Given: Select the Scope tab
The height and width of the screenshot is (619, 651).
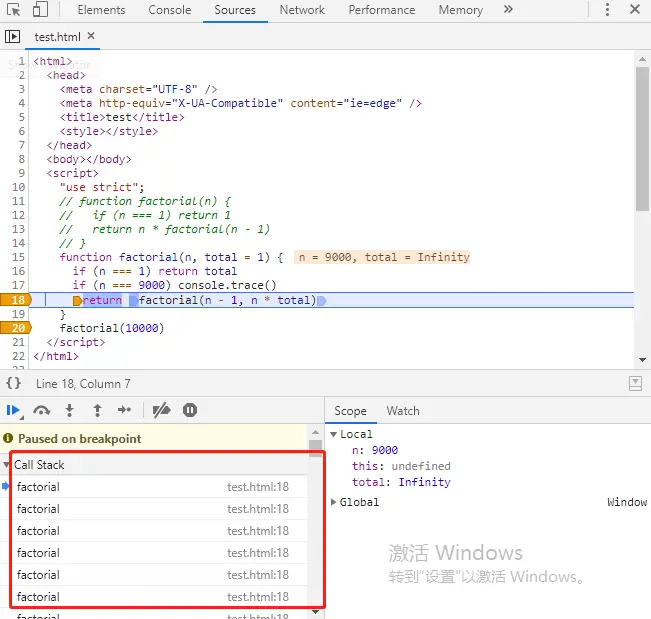Looking at the screenshot, I should [350, 411].
